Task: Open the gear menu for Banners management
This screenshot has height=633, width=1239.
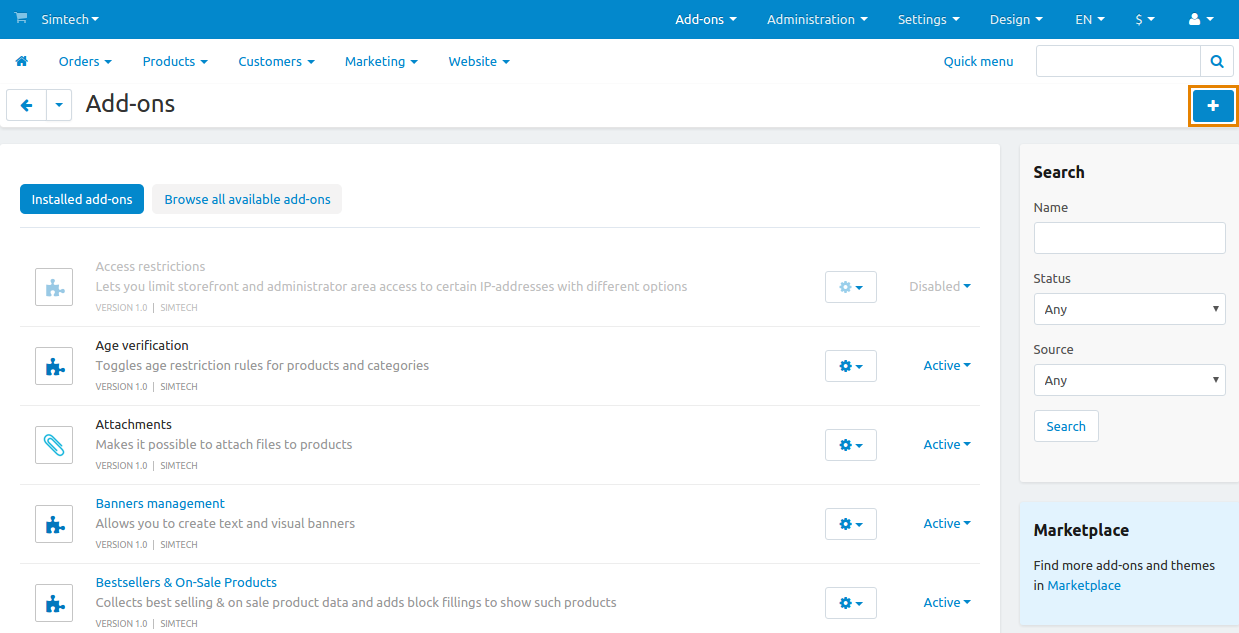Action: coord(851,523)
